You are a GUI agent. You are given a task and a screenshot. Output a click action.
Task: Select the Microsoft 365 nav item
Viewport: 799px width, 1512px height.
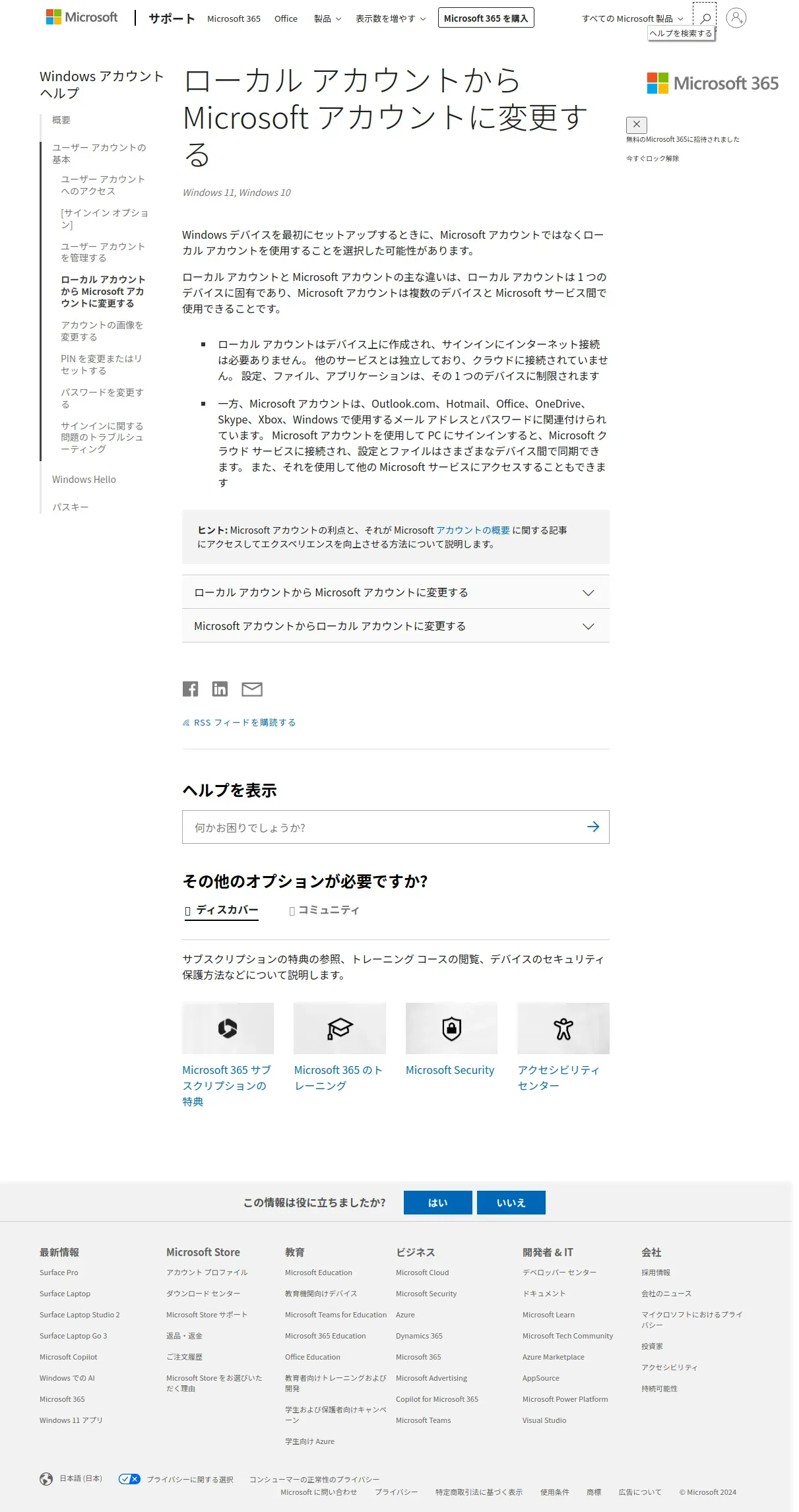234,18
